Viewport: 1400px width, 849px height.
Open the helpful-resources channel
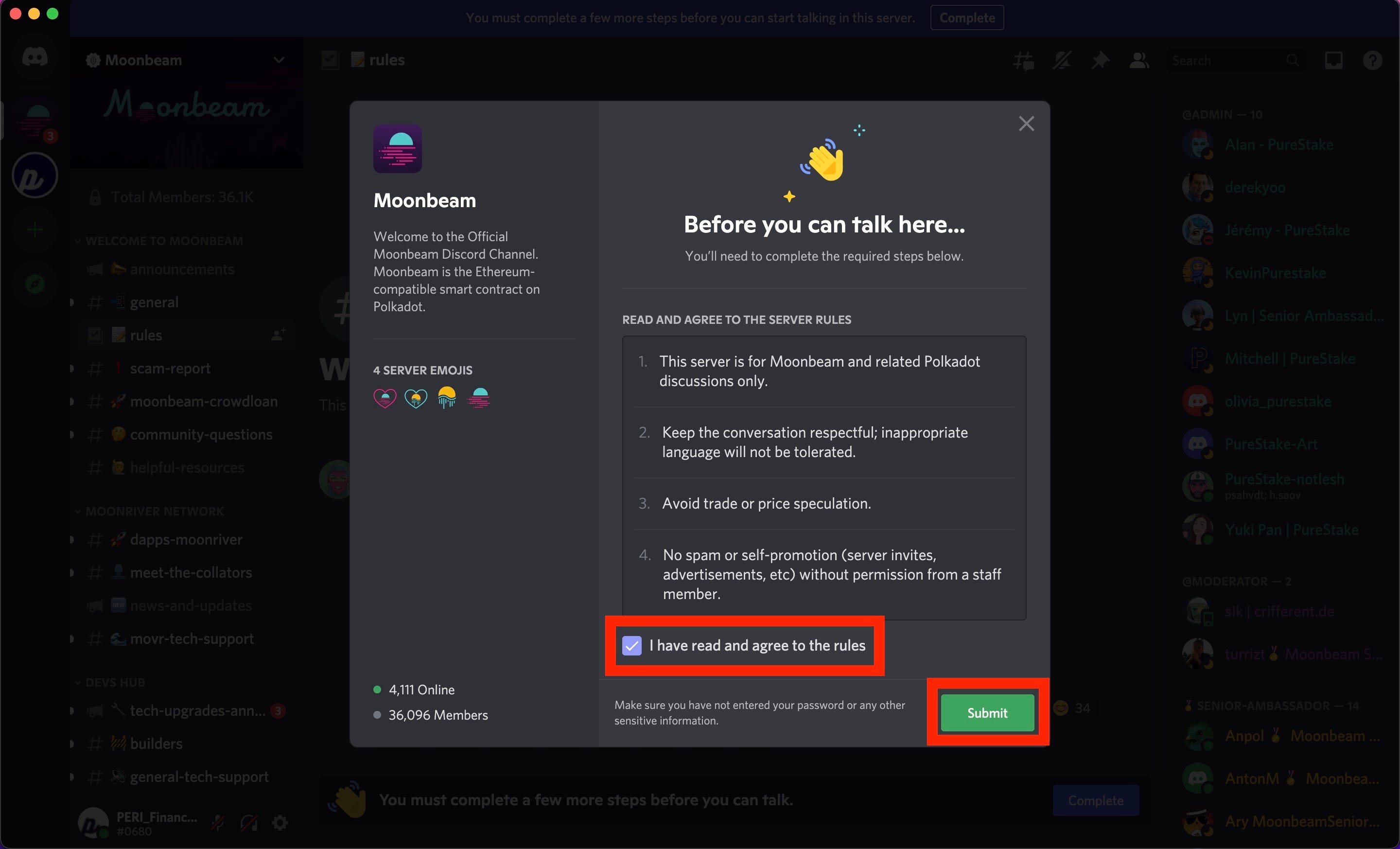(186, 467)
